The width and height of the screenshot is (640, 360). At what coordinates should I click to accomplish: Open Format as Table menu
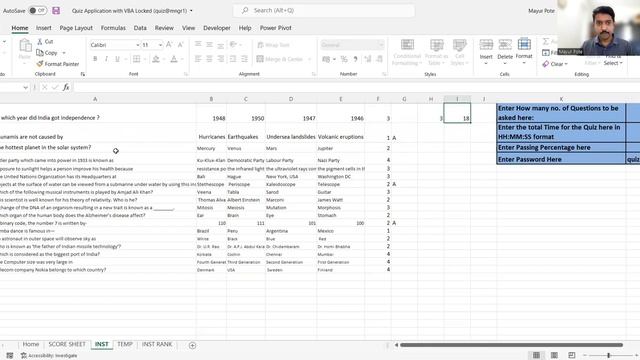coord(436,52)
